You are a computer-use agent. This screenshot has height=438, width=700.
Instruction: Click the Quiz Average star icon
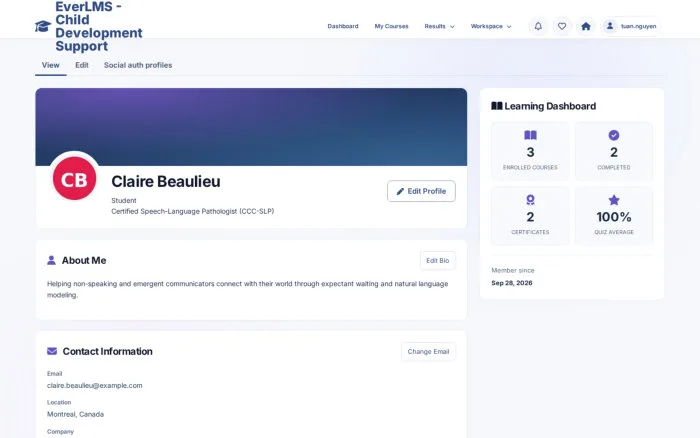pyautogui.click(x=614, y=200)
